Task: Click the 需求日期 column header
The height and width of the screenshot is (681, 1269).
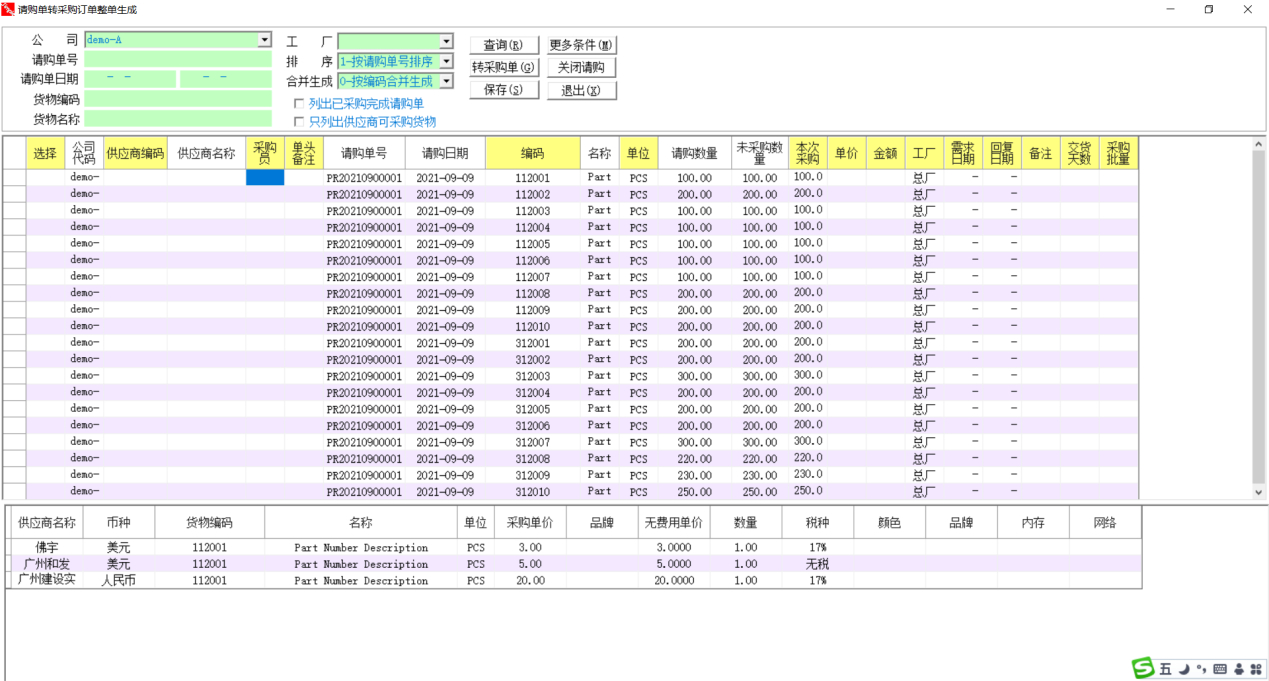Action: coord(963,153)
